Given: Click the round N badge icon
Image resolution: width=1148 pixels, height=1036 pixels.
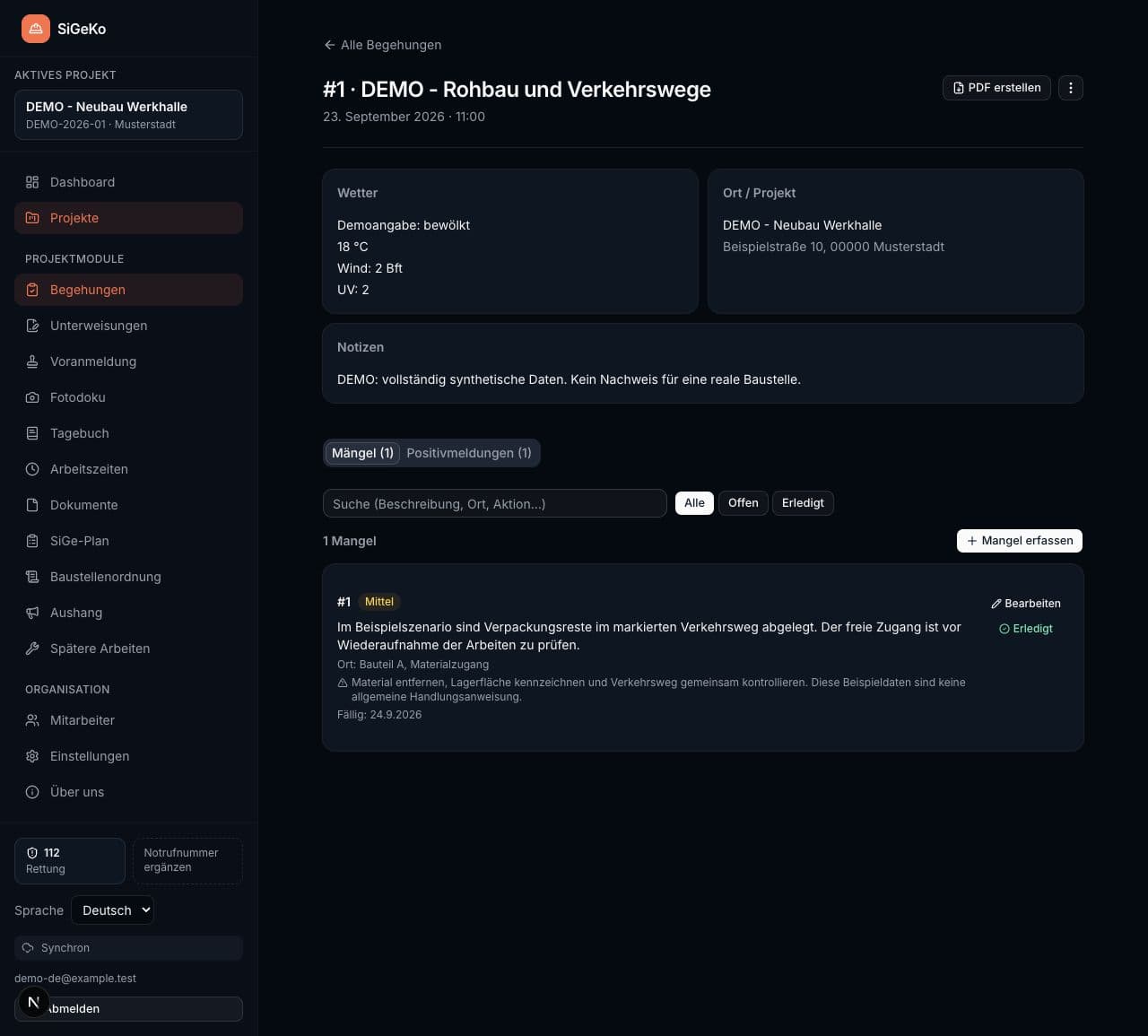Looking at the screenshot, I should 34,1002.
